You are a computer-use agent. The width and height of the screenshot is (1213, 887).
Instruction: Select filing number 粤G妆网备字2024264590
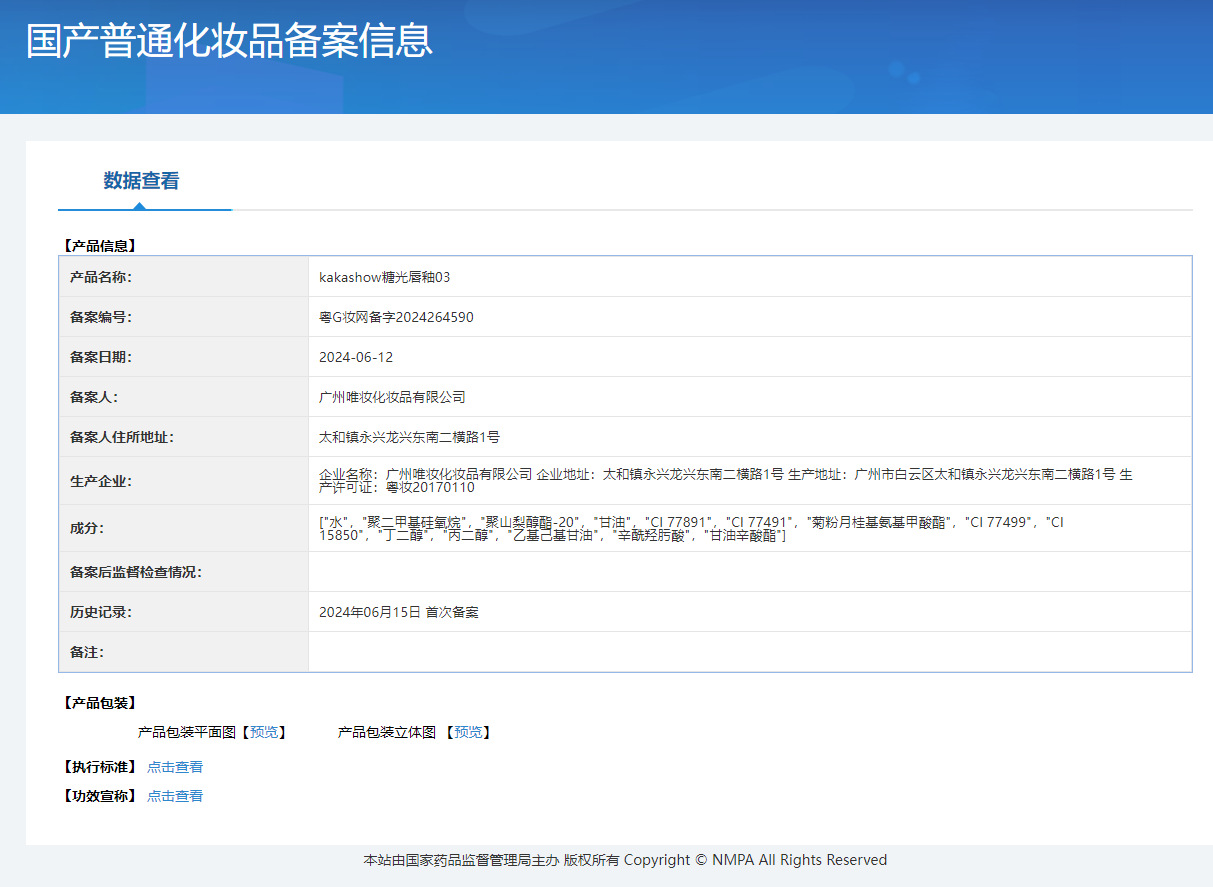396,317
